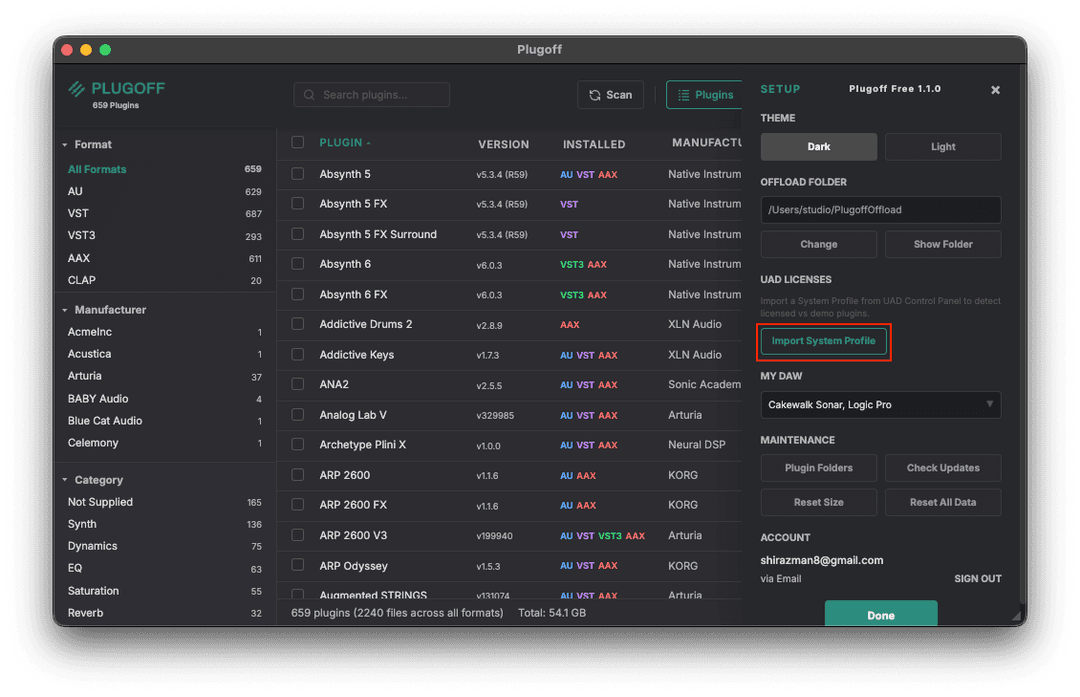Check the Addictive Drums 2 checkbox
The image size is (1080, 697).
click(x=298, y=324)
